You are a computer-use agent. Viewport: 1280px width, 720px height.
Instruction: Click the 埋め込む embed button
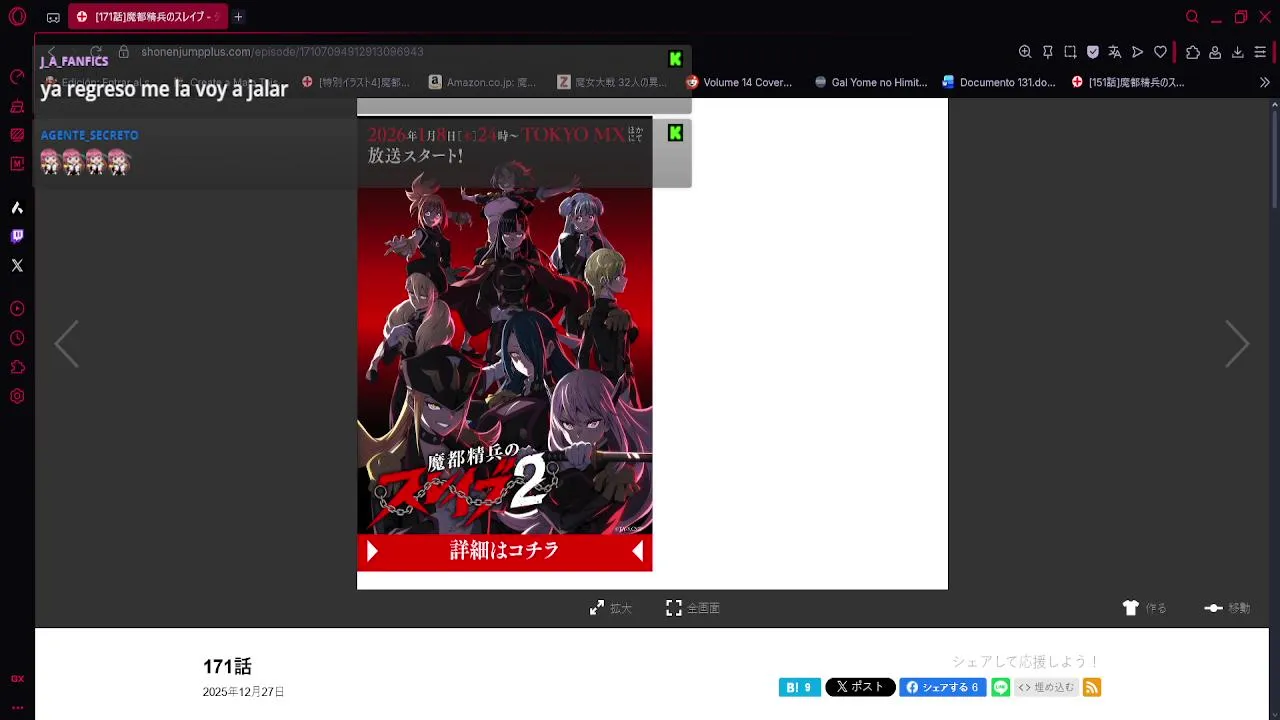point(1046,687)
